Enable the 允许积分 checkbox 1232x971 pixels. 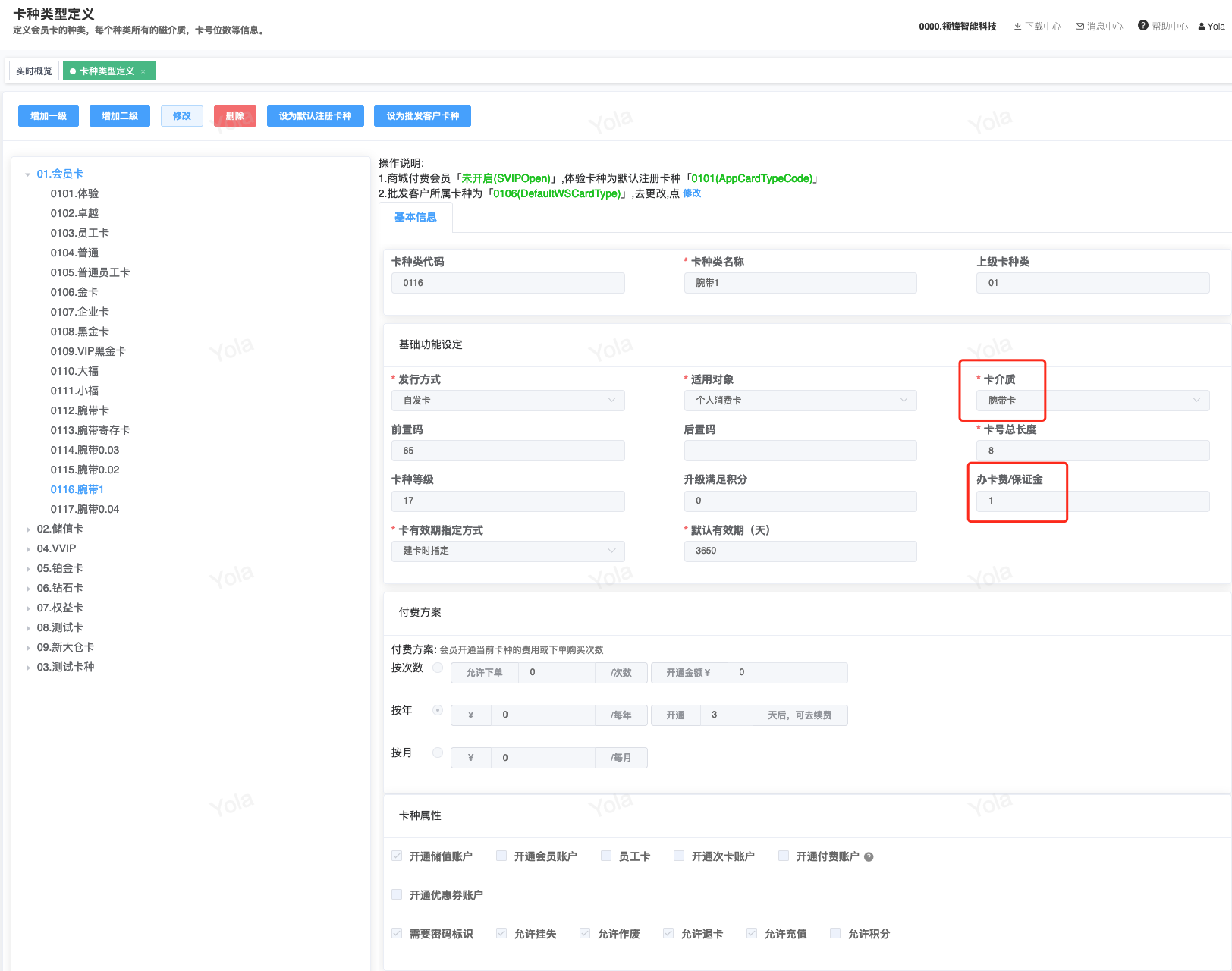click(x=835, y=934)
